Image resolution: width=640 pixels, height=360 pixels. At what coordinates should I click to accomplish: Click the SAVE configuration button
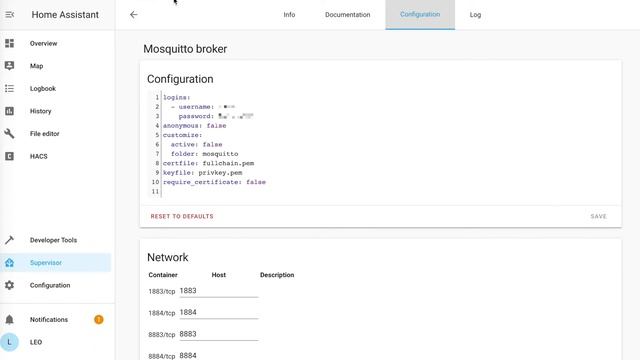pyautogui.click(x=598, y=216)
